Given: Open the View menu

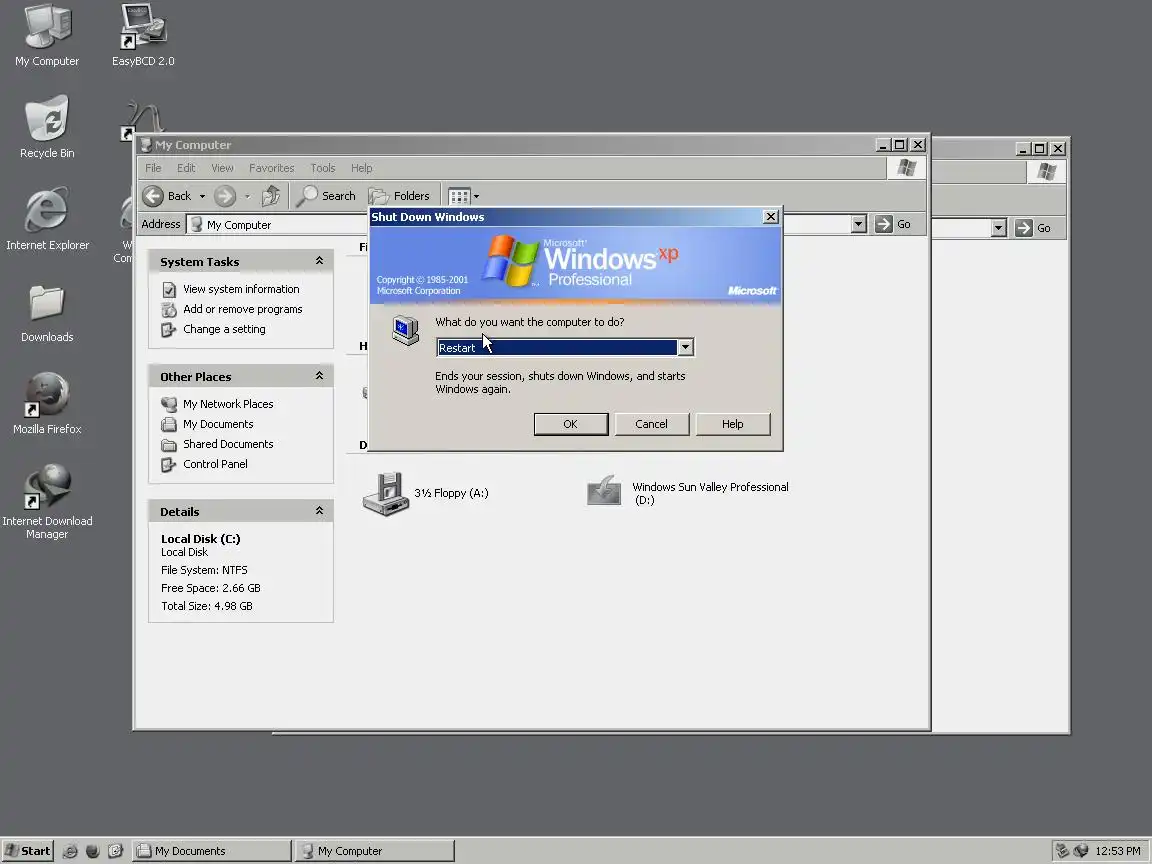Looking at the screenshot, I should tap(222, 168).
